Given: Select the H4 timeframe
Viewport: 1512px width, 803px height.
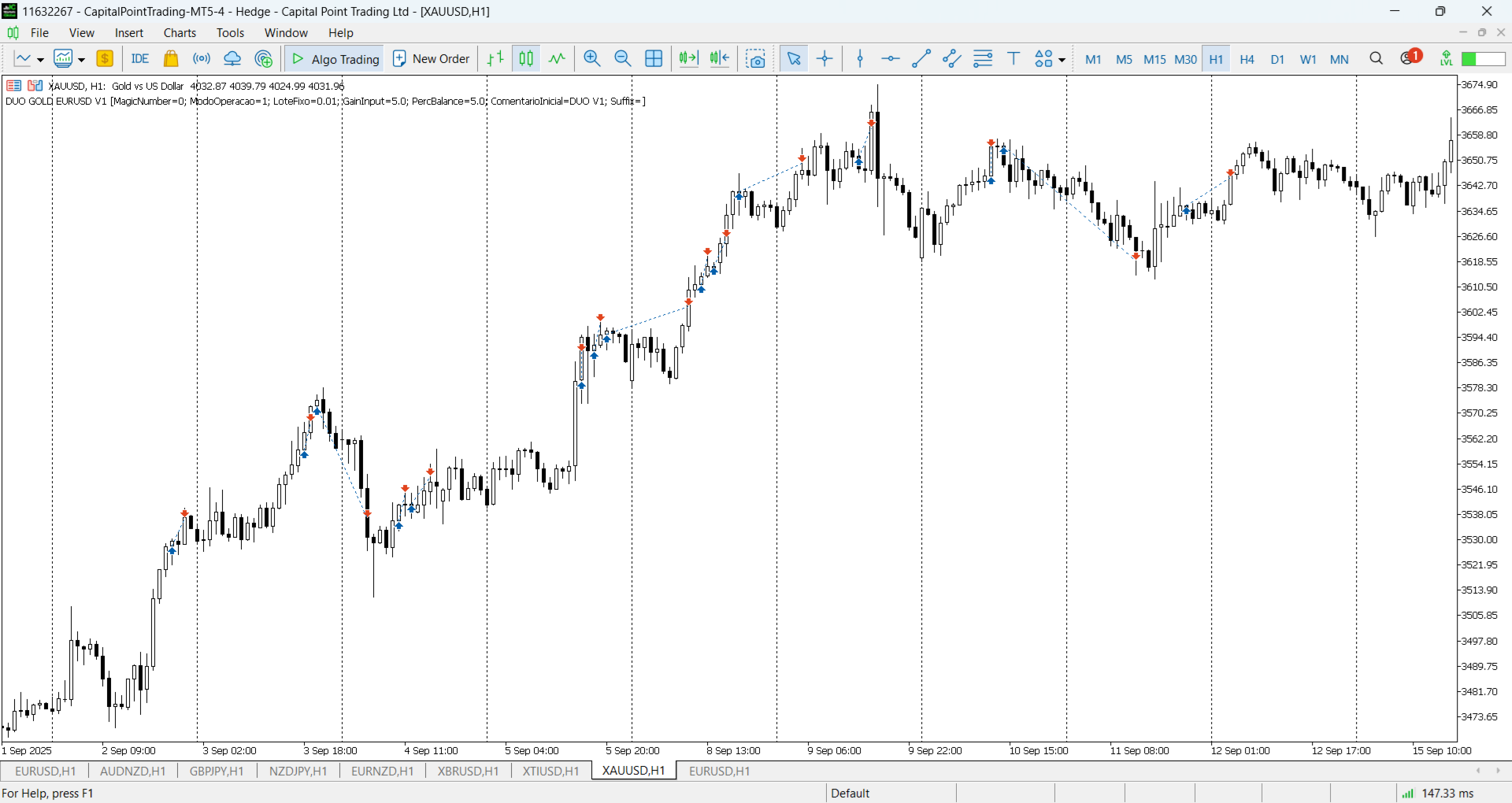Looking at the screenshot, I should tap(1247, 60).
